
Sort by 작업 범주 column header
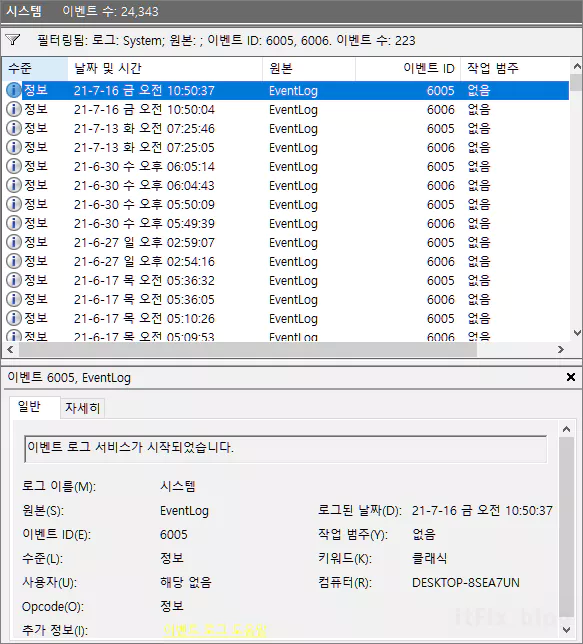click(515, 68)
